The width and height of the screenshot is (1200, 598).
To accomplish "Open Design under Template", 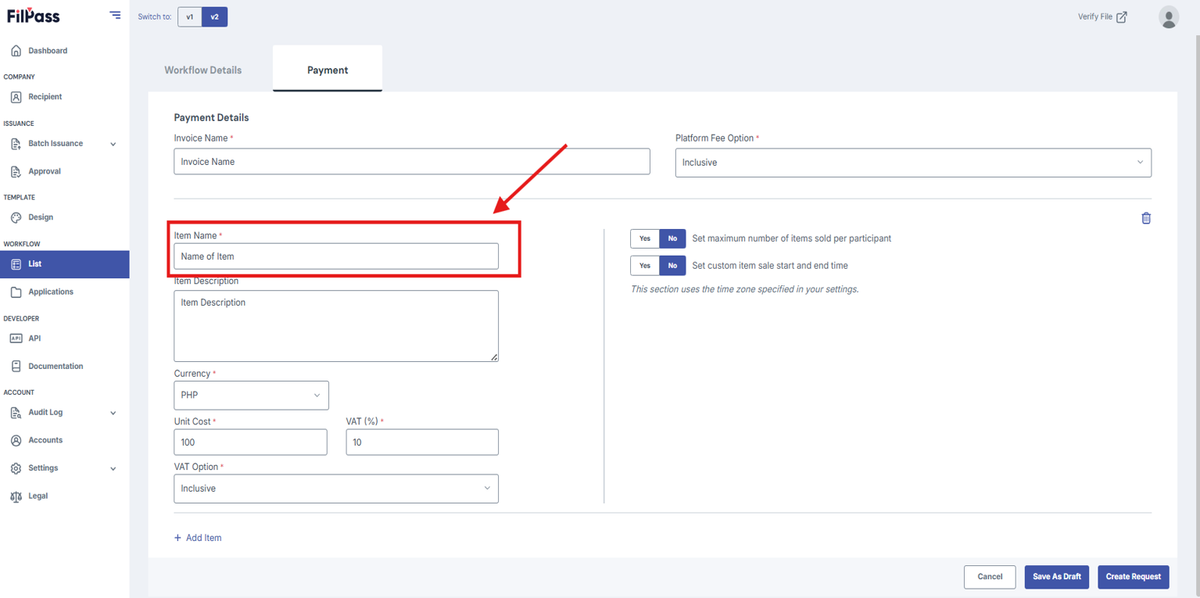I will tap(41, 218).
